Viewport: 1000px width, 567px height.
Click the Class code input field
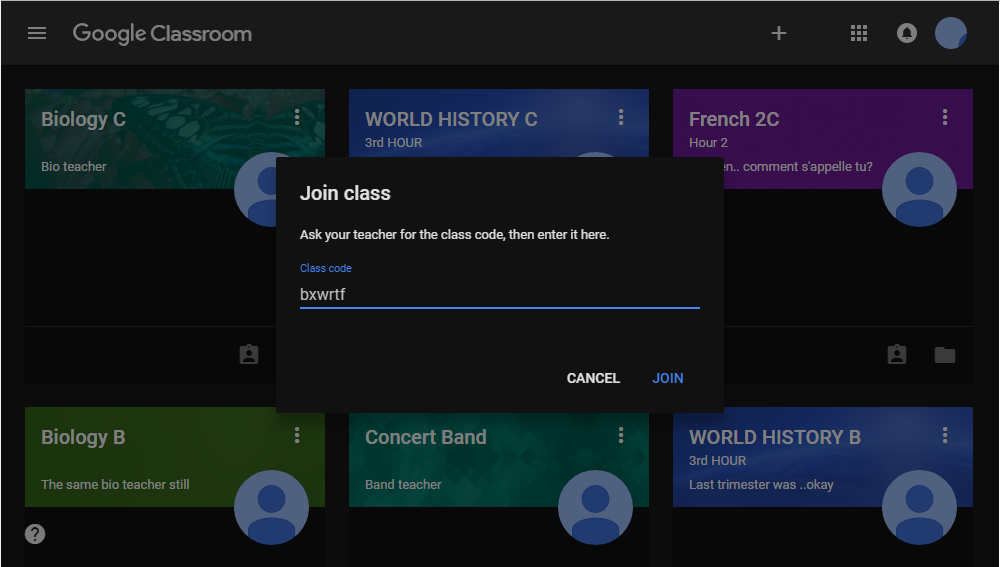pyautogui.click(x=499, y=295)
